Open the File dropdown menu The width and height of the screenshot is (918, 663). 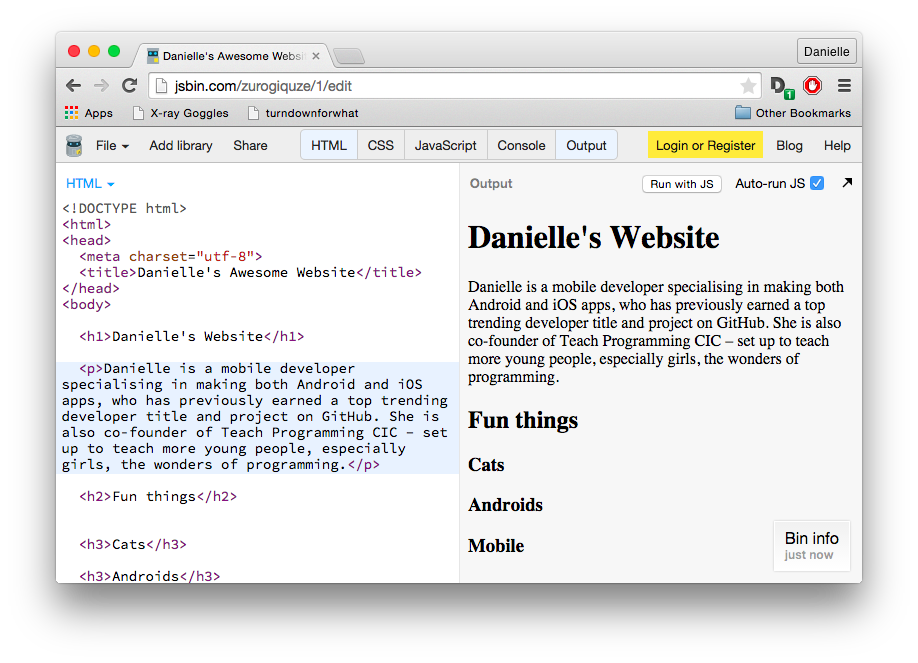(x=112, y=146)
